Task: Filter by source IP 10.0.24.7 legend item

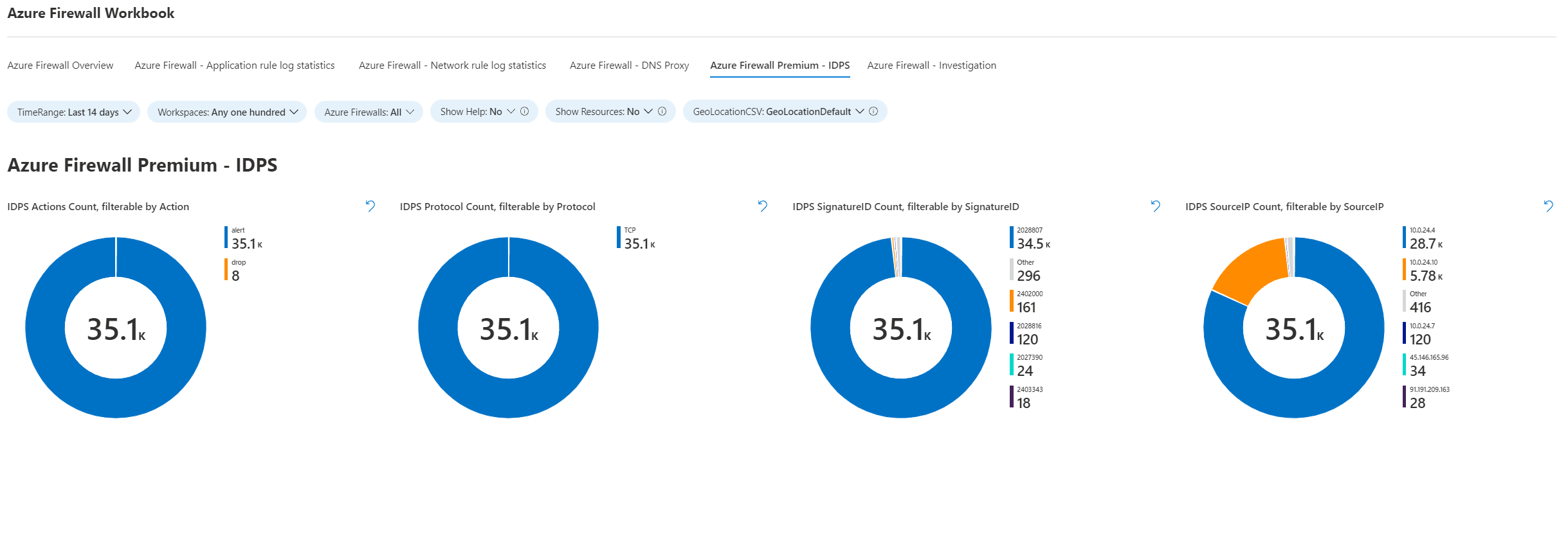Action: tap(1419, 334)
